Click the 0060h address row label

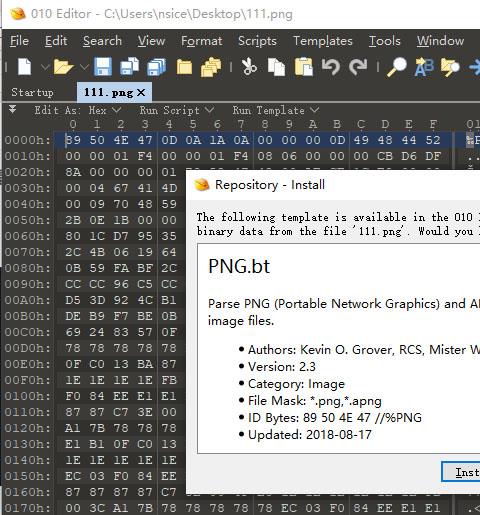(x=28, y=236)
